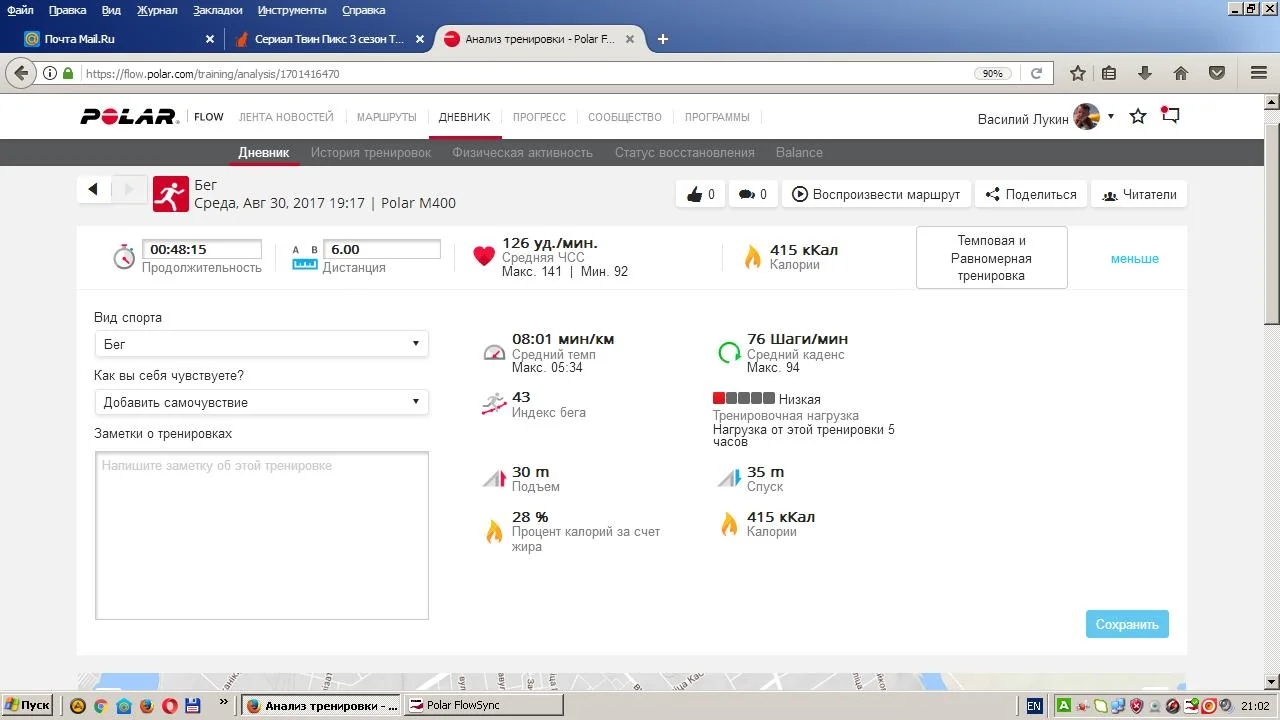Open the sport type dropdown showing Бег

pyautogui.click(x=261, y=344)
